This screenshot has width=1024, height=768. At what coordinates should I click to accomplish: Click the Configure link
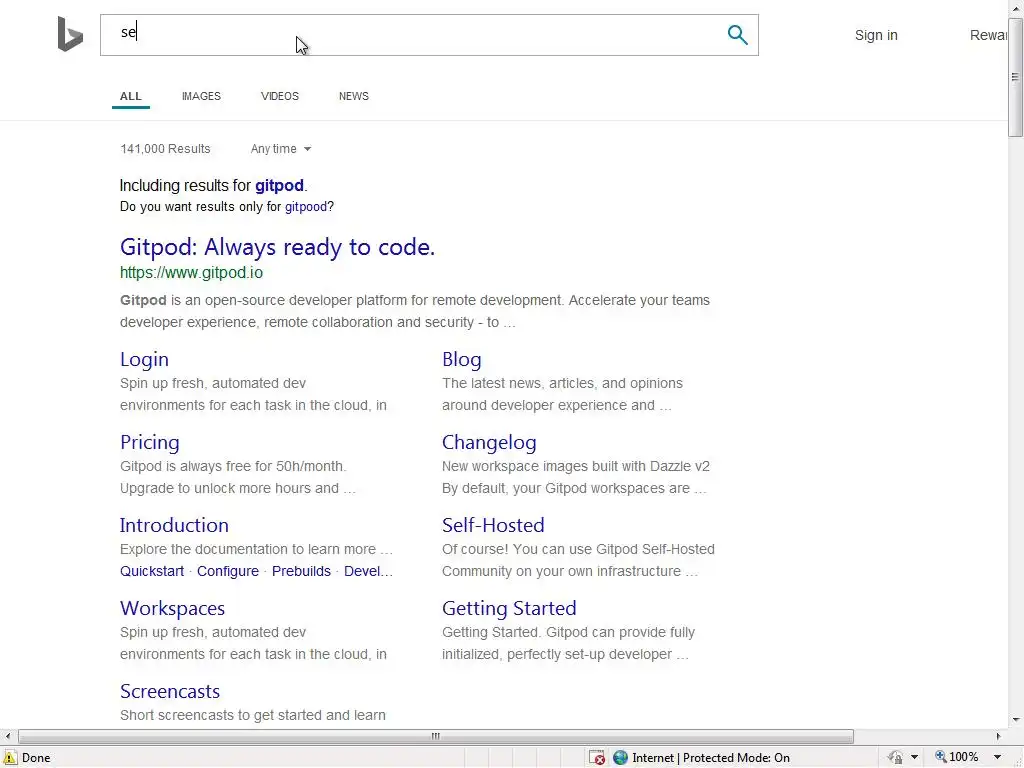(x=228, y=571)
